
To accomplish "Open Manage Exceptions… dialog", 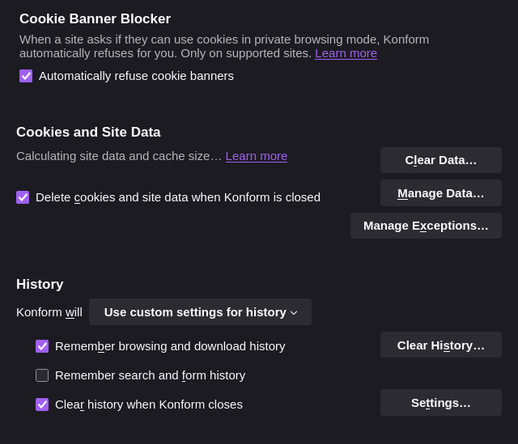I will [x=426, y=226].
